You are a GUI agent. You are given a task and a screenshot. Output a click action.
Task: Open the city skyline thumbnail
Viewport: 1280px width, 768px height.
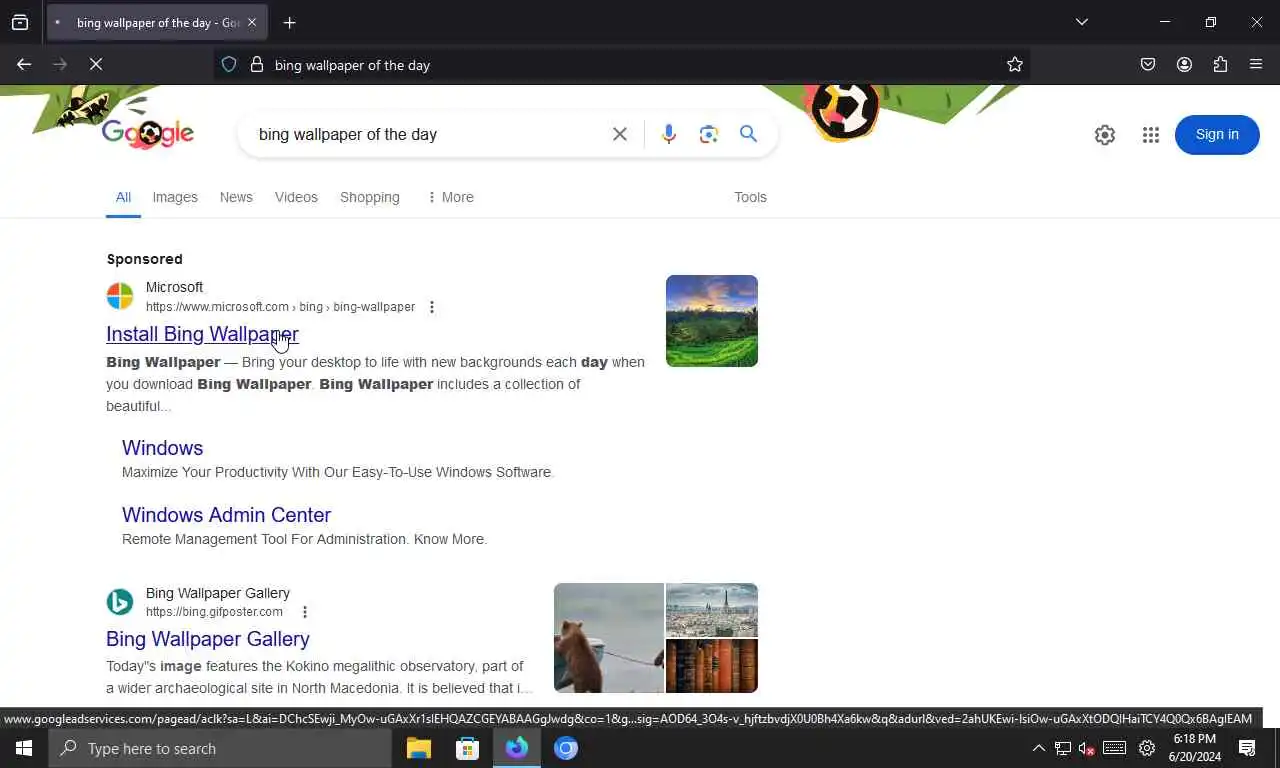[712, 610]
